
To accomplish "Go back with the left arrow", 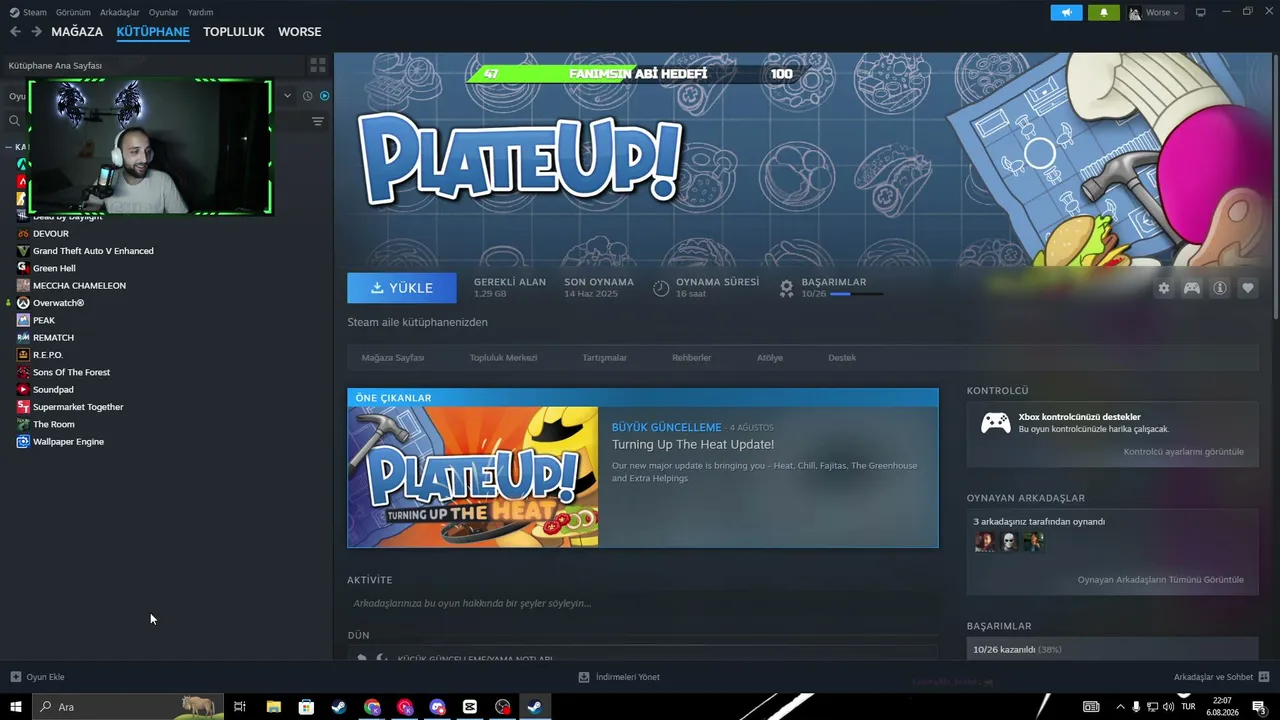I will pos(15,31).
